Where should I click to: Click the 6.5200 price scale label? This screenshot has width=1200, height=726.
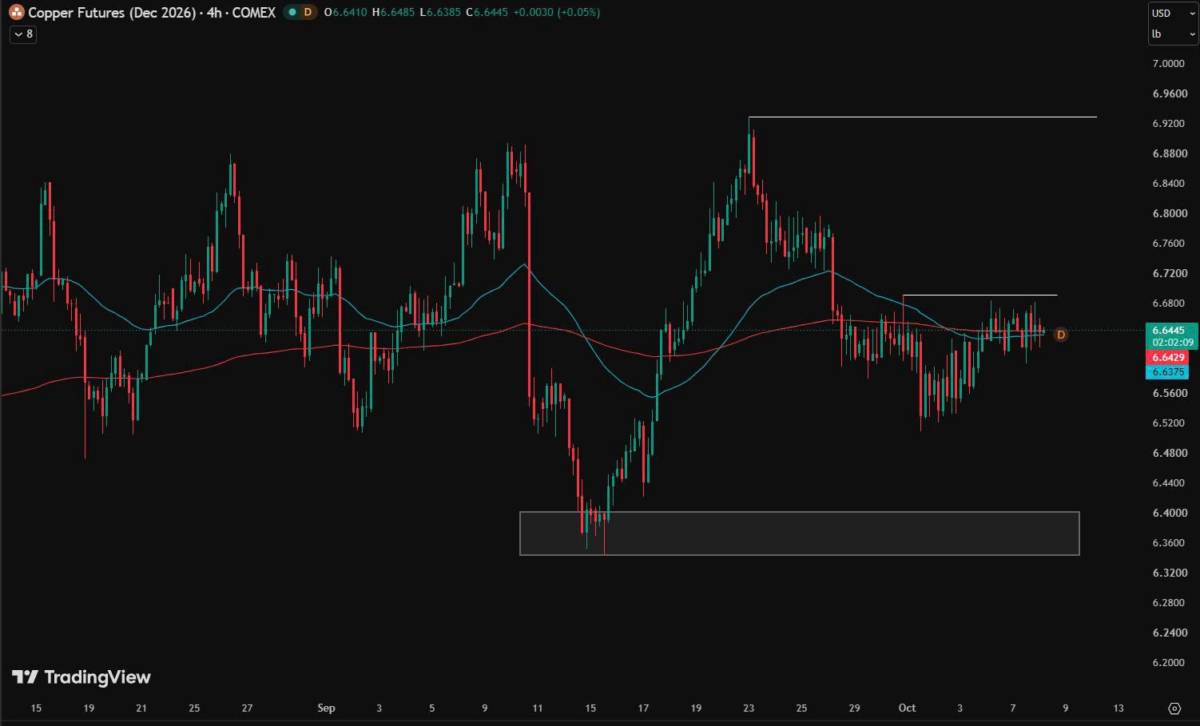1168,424
